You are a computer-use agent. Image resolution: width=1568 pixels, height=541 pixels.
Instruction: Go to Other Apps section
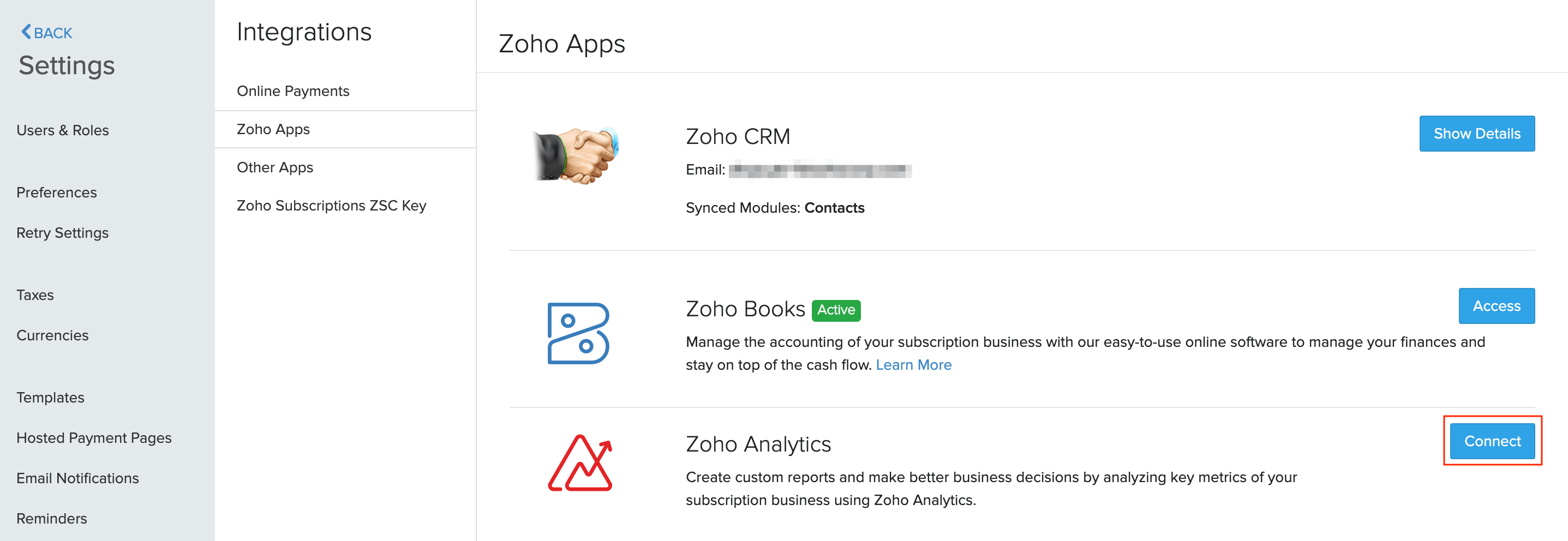click(x=274, y=167)
